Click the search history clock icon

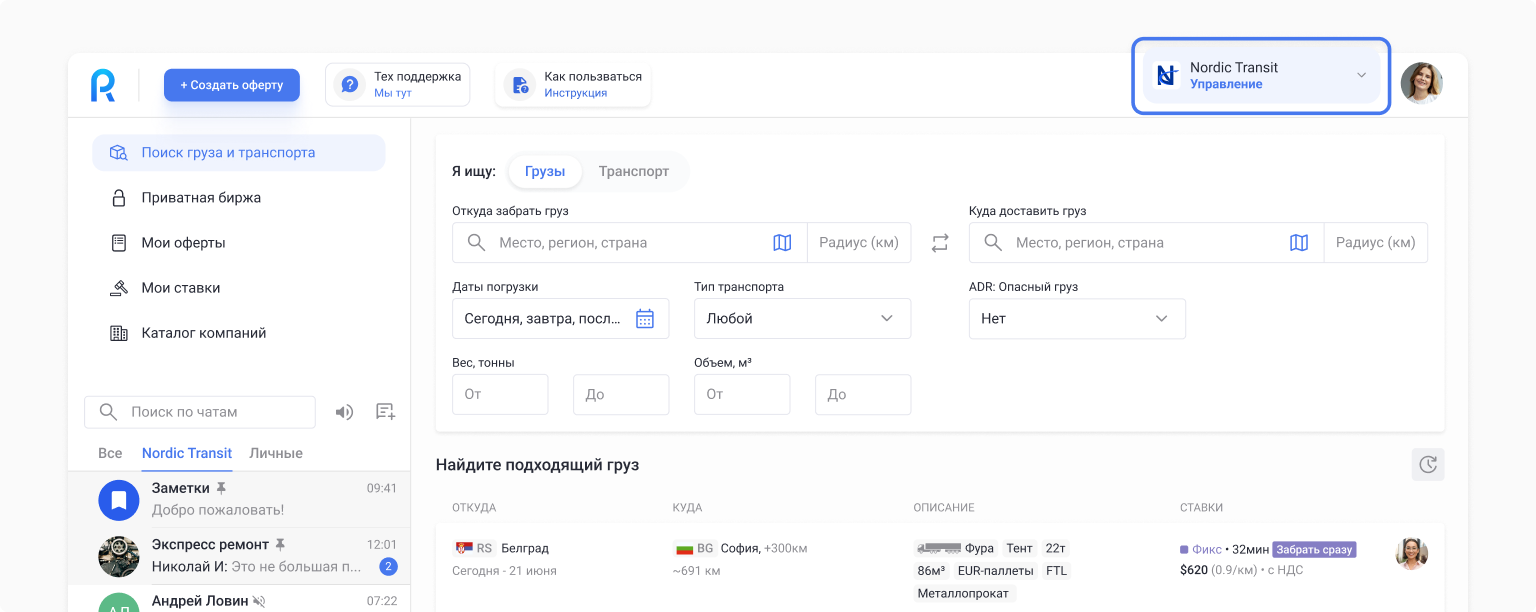click(x=1428, y=464)
